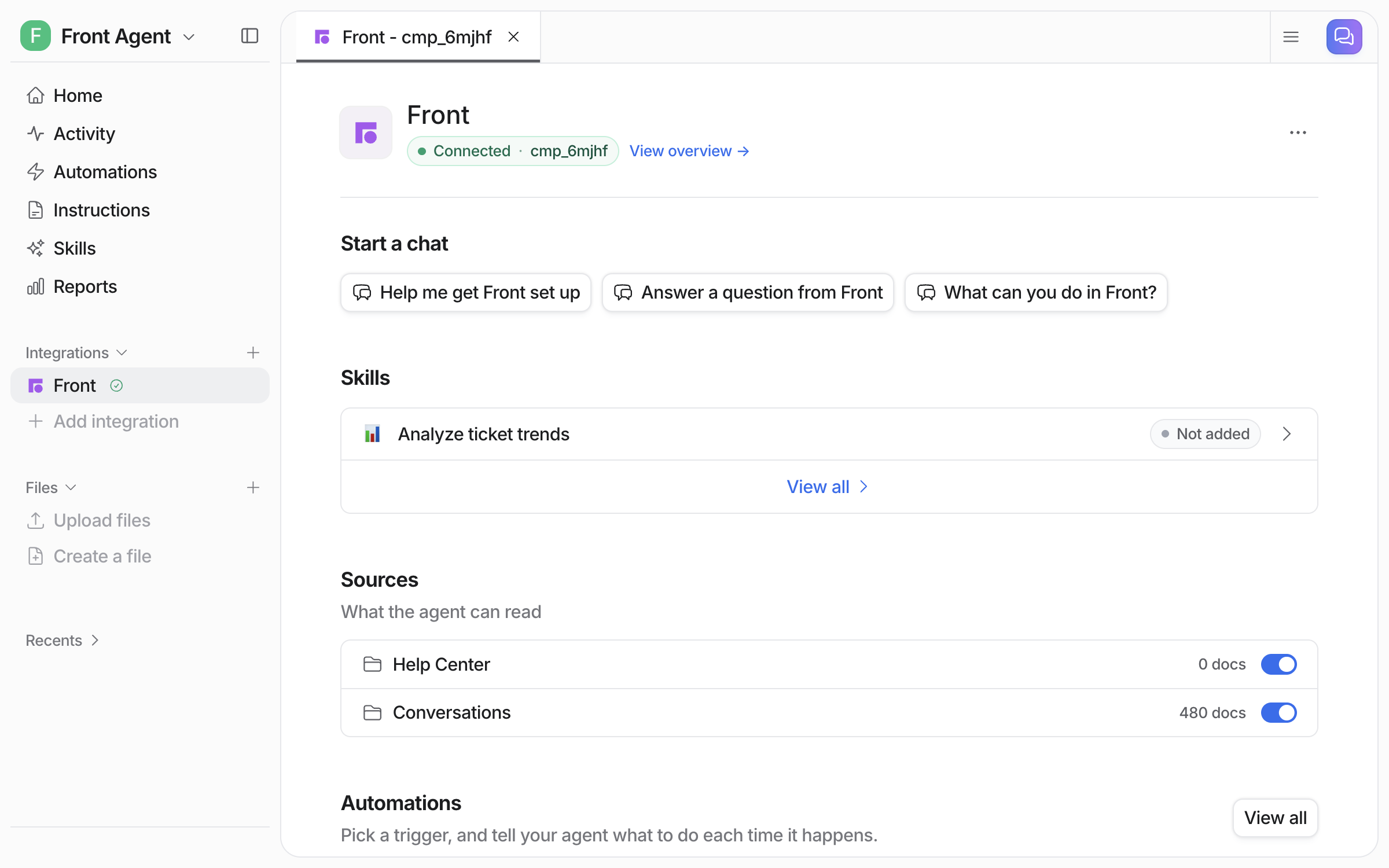This screenshot has width=1389, height=868.
Task: Click Upload files
Action: tap(89, 520)
